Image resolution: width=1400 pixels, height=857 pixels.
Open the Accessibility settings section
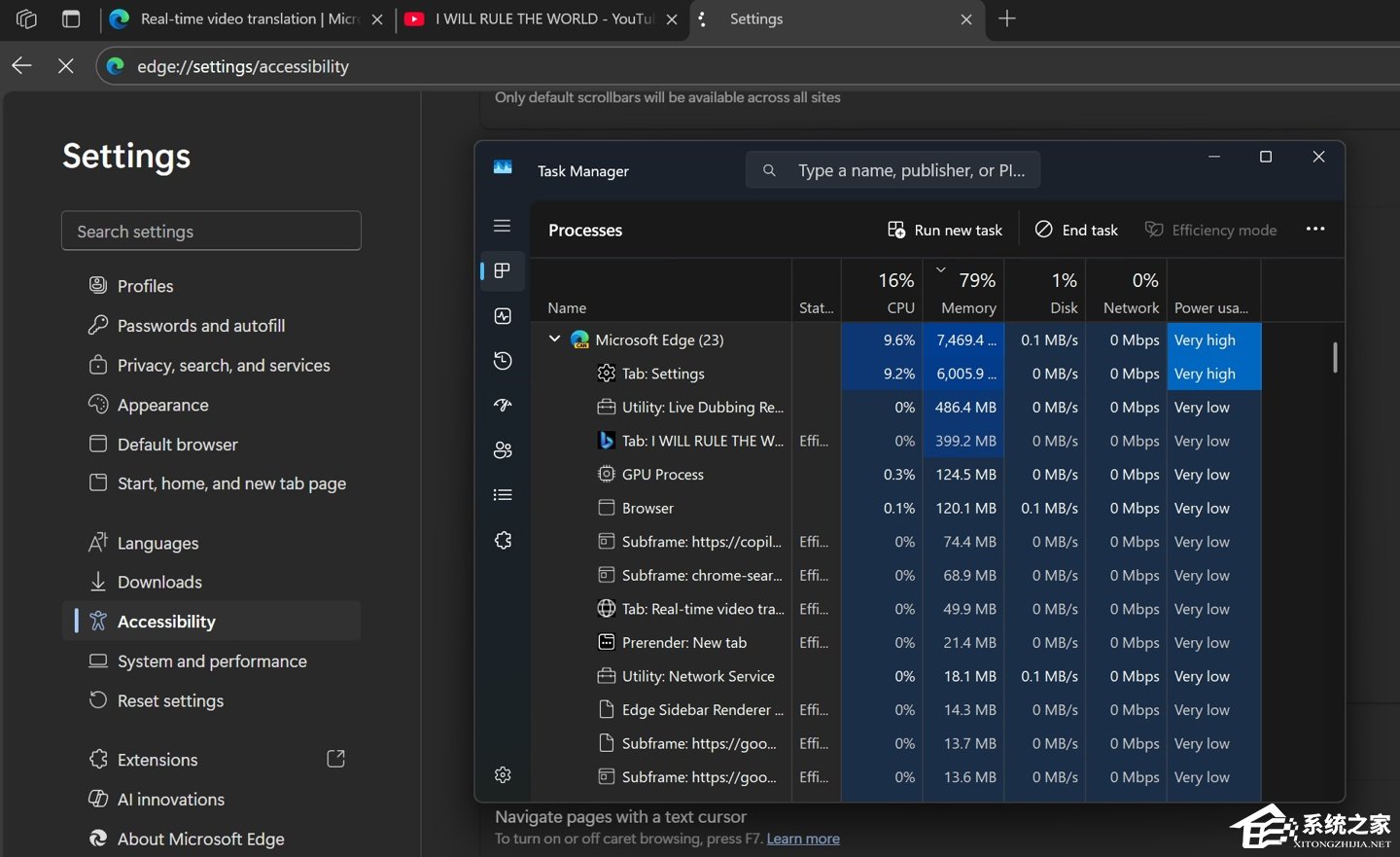coord(165,621)
